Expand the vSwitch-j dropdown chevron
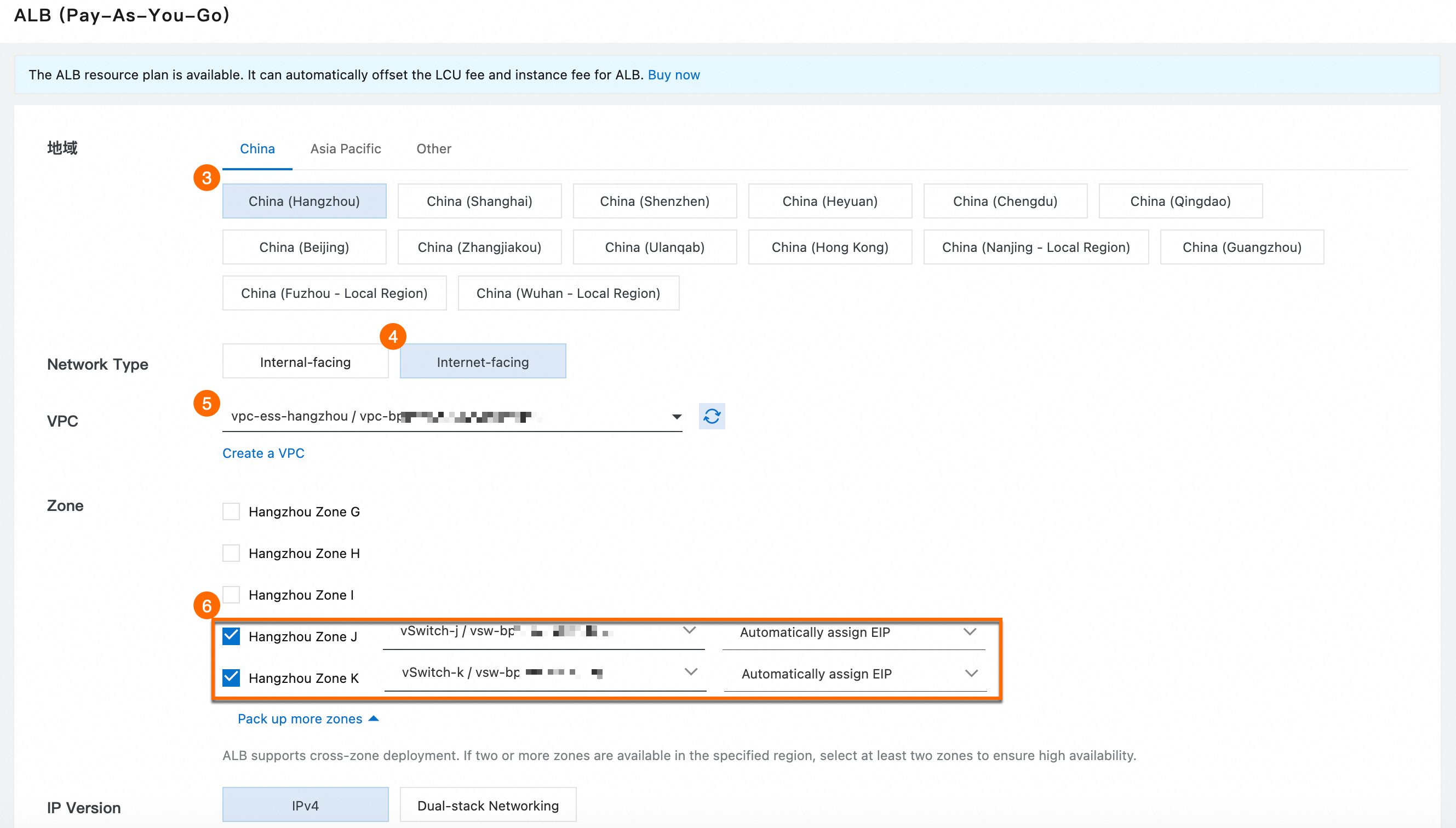The height and width of the screenshot is (828, 1456). (x=689, y=630)
